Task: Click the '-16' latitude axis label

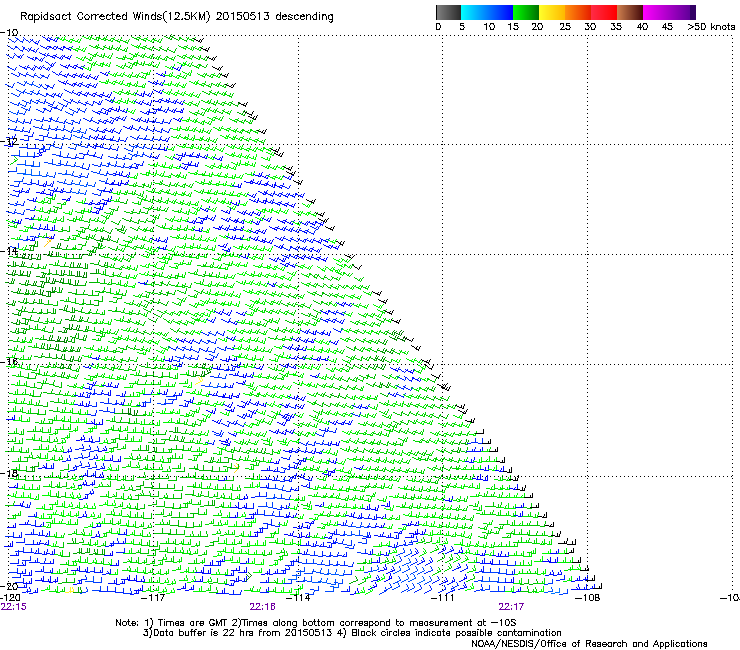Action: click(9, 362)
